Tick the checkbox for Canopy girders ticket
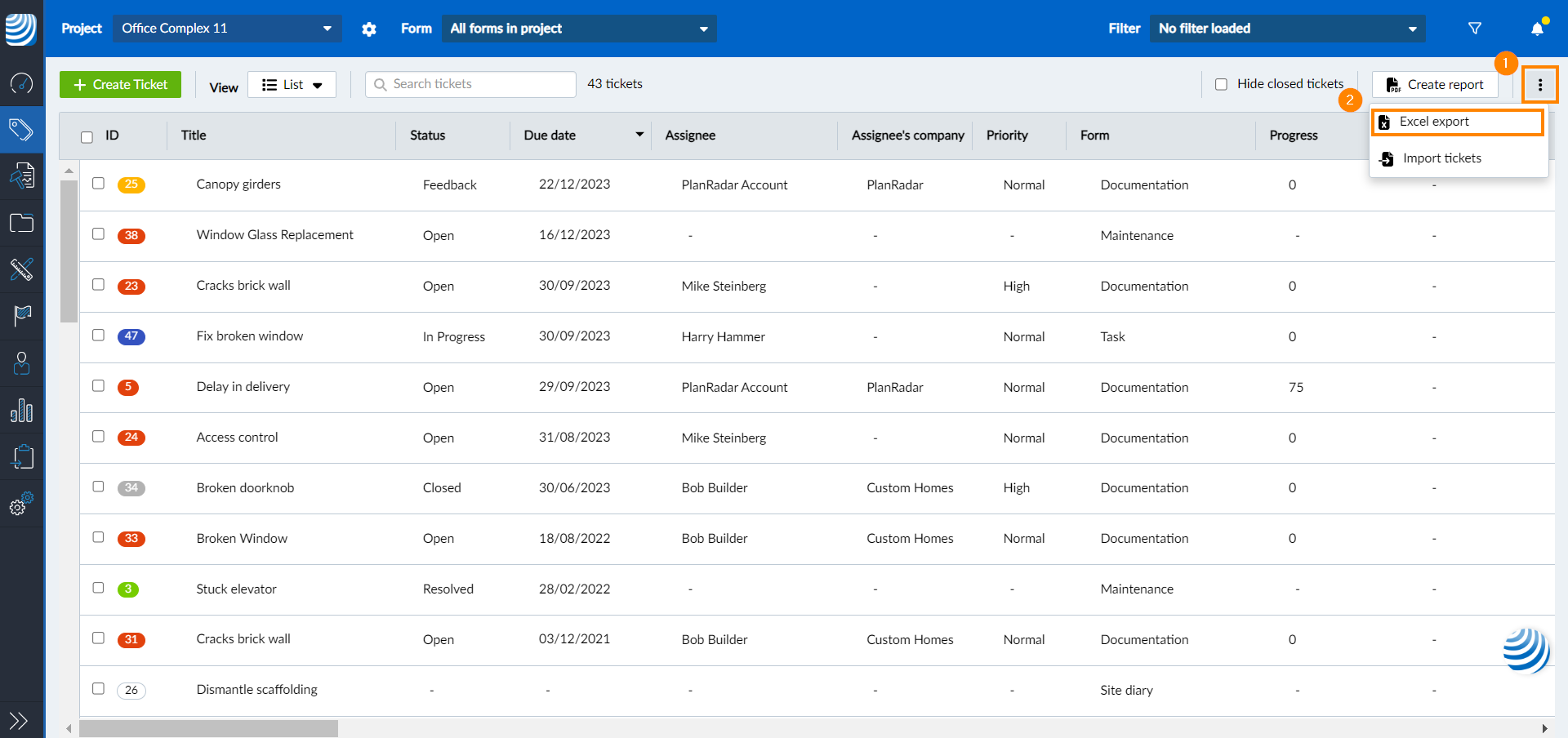This screenshot has width=1568, height=738. [98, 184]
